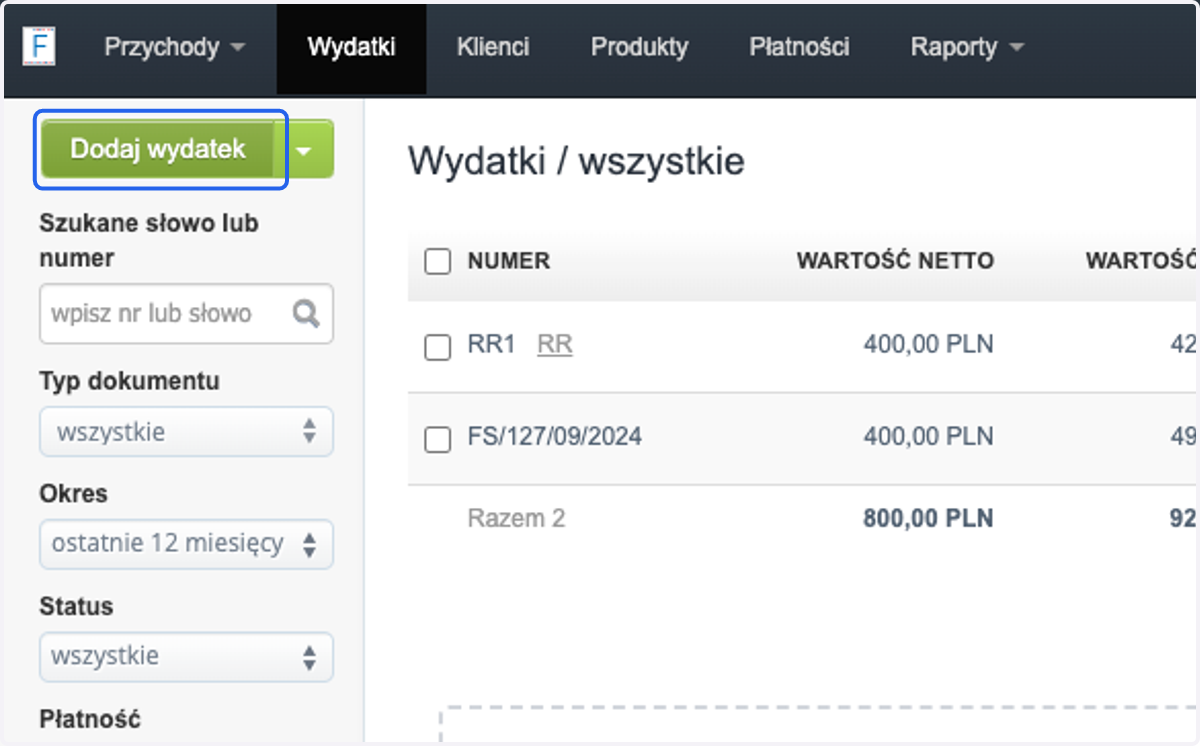Open the Okres dropdown showing ostatnie 12 miesięcy
Viewport: 1200px width, 746px height.
coord(187,544)
